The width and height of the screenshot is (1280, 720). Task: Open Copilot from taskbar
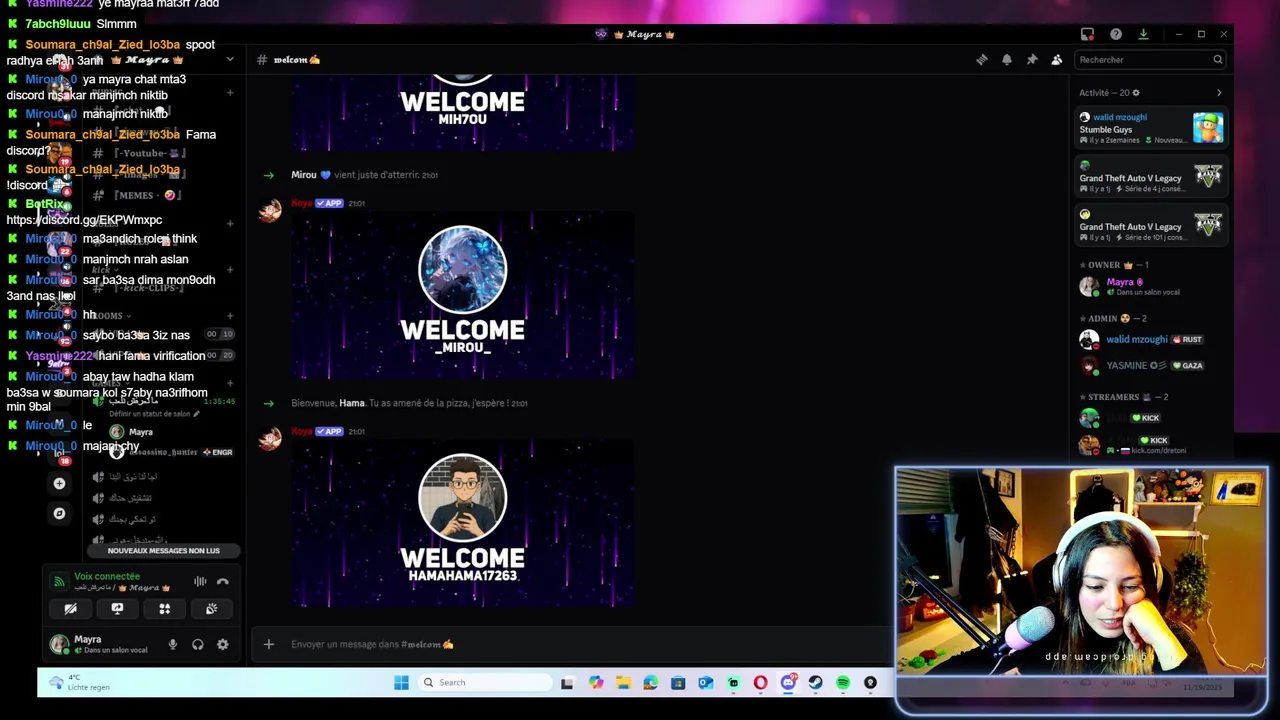[x=596, y=683]
